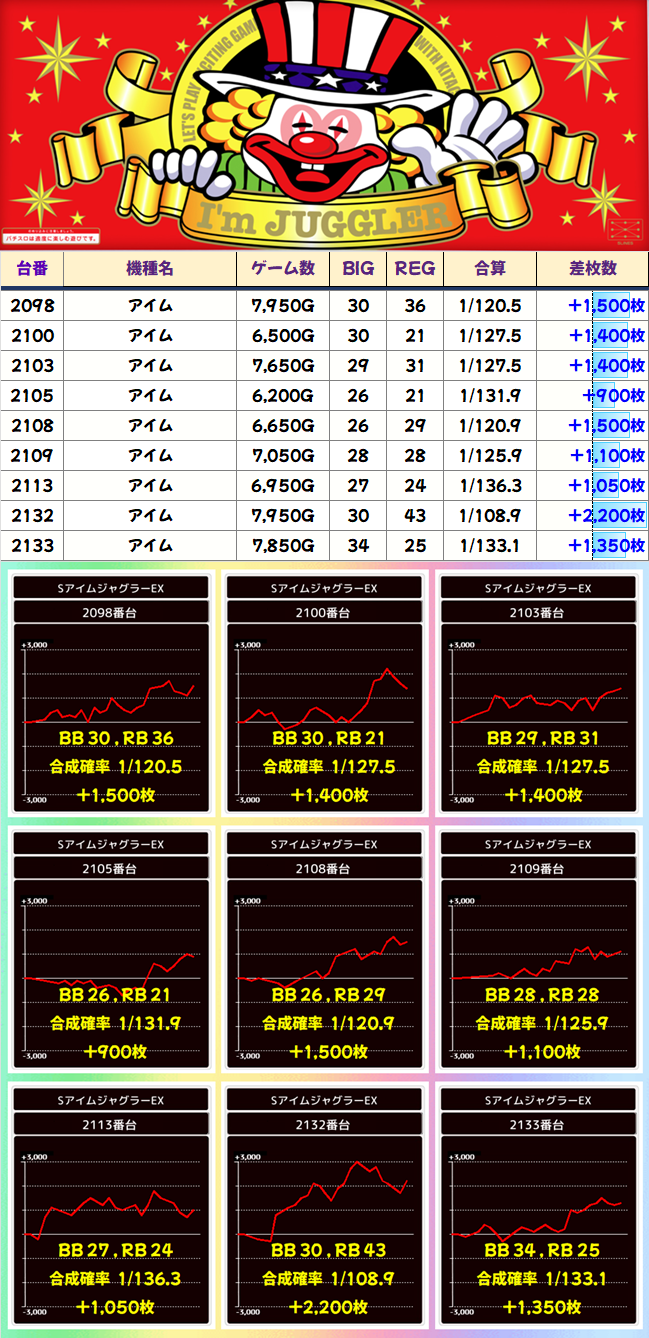Click the clown's striped top hat
The width and height of the screenshot is (649, 1338).
(x=328, y=40)
